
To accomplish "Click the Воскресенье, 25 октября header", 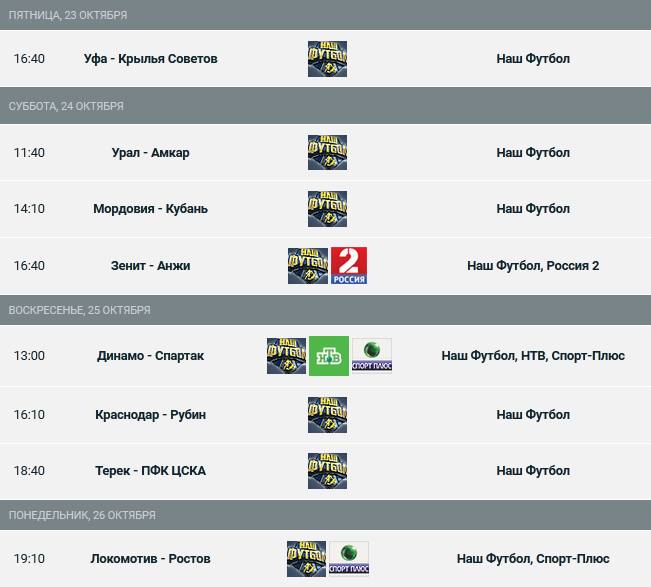I will (x=326, y=310).
